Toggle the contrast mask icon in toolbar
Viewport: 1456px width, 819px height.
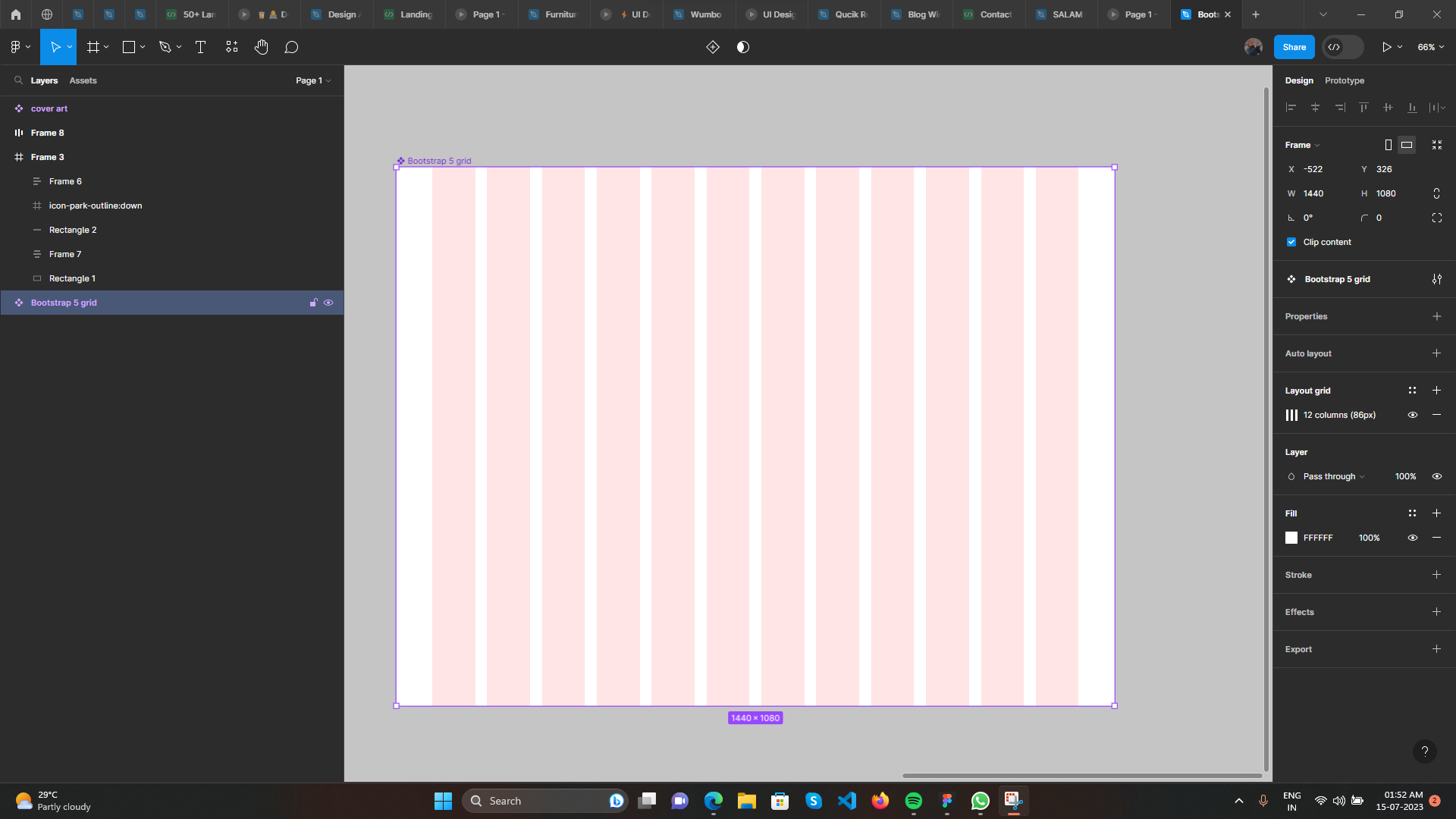tap(743, 47)
